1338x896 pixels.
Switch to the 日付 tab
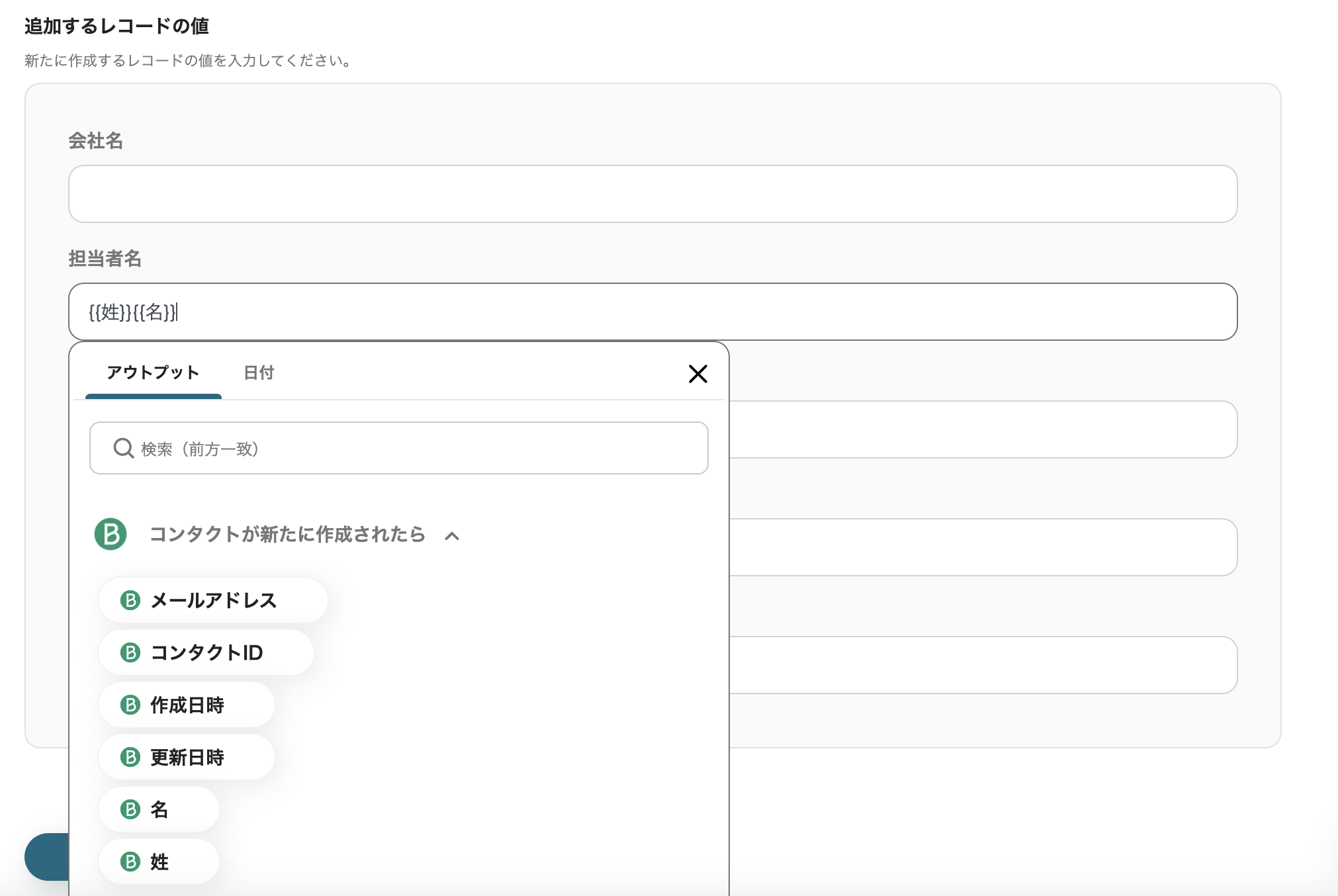tap(259, 373)
